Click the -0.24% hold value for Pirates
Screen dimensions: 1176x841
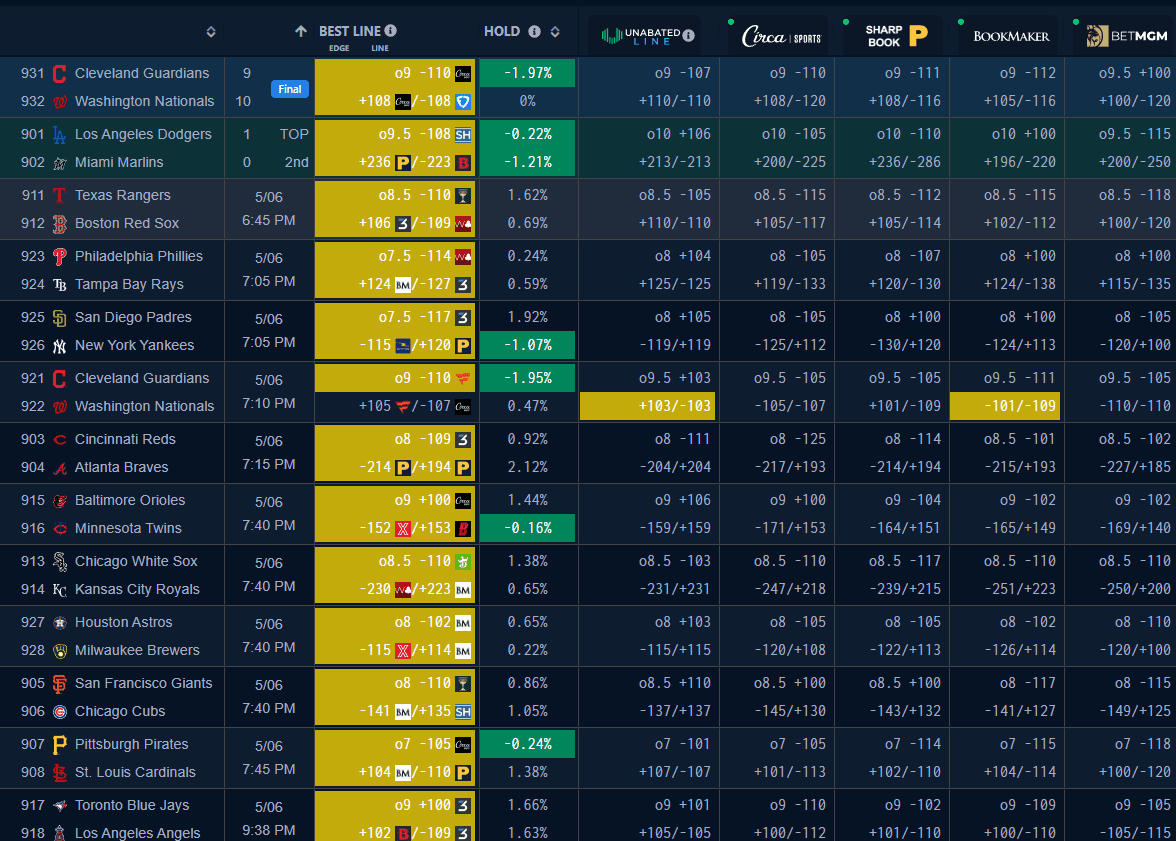point(527,744)
